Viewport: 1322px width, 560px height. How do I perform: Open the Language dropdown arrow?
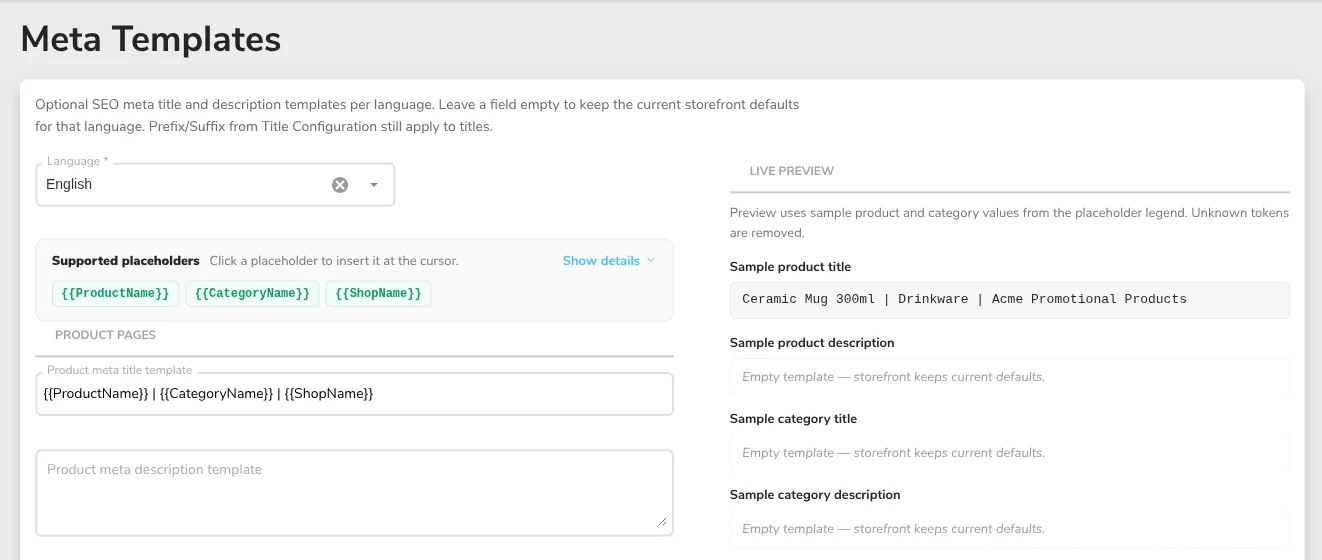(374, 185)
